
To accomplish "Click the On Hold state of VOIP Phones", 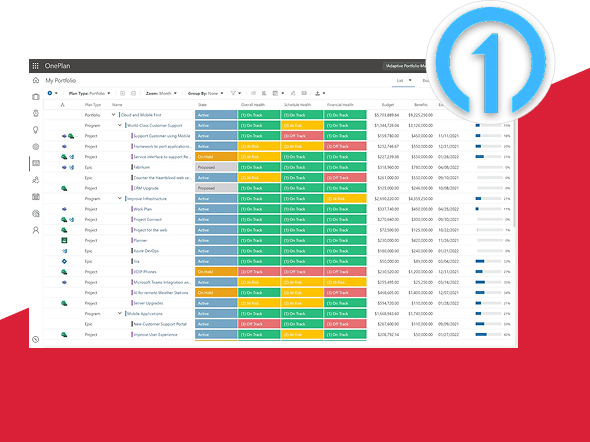I will click(x=216, y=272).
